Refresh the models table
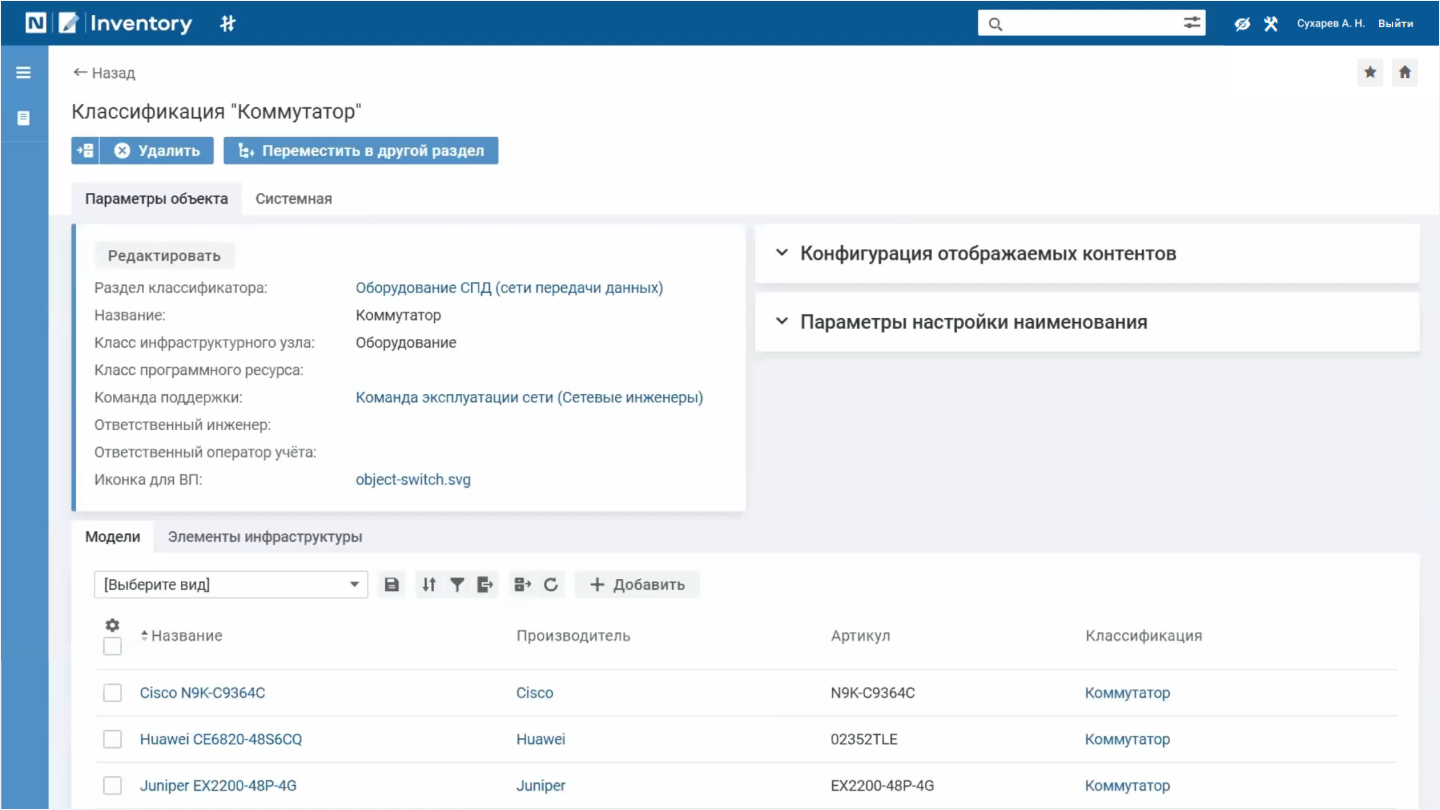This screenshot has width=1440, height=810. coord(551,585)
